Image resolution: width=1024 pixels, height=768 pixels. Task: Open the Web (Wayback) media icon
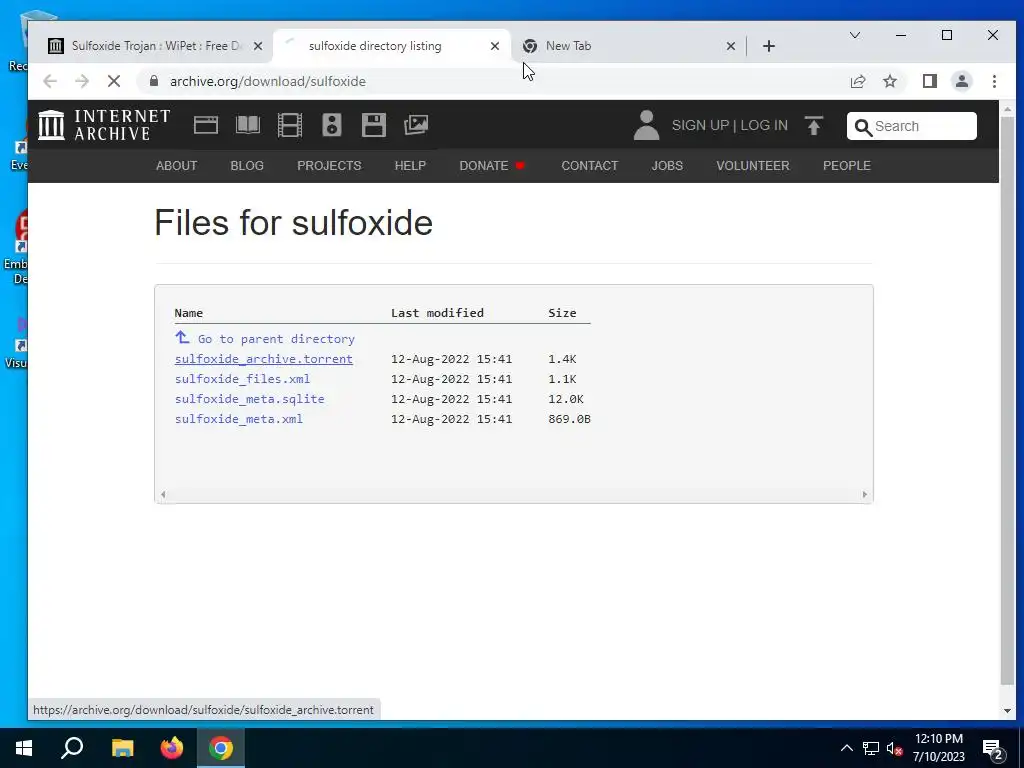(x=206, y=125)
